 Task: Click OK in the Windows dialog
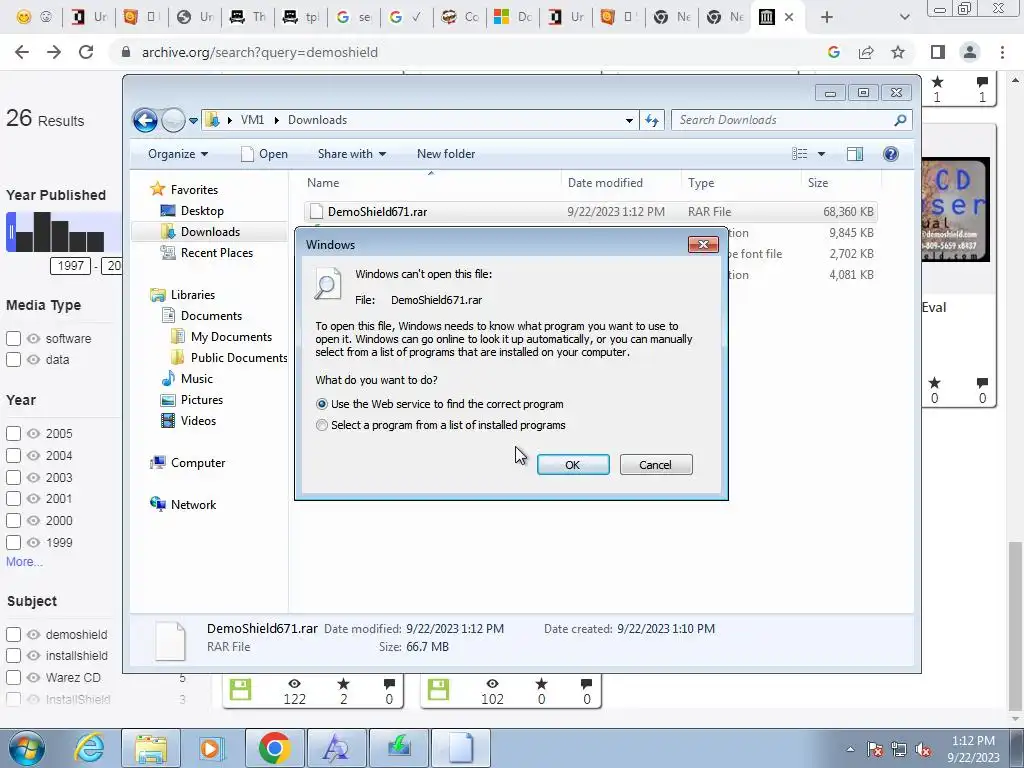(573, 465)
